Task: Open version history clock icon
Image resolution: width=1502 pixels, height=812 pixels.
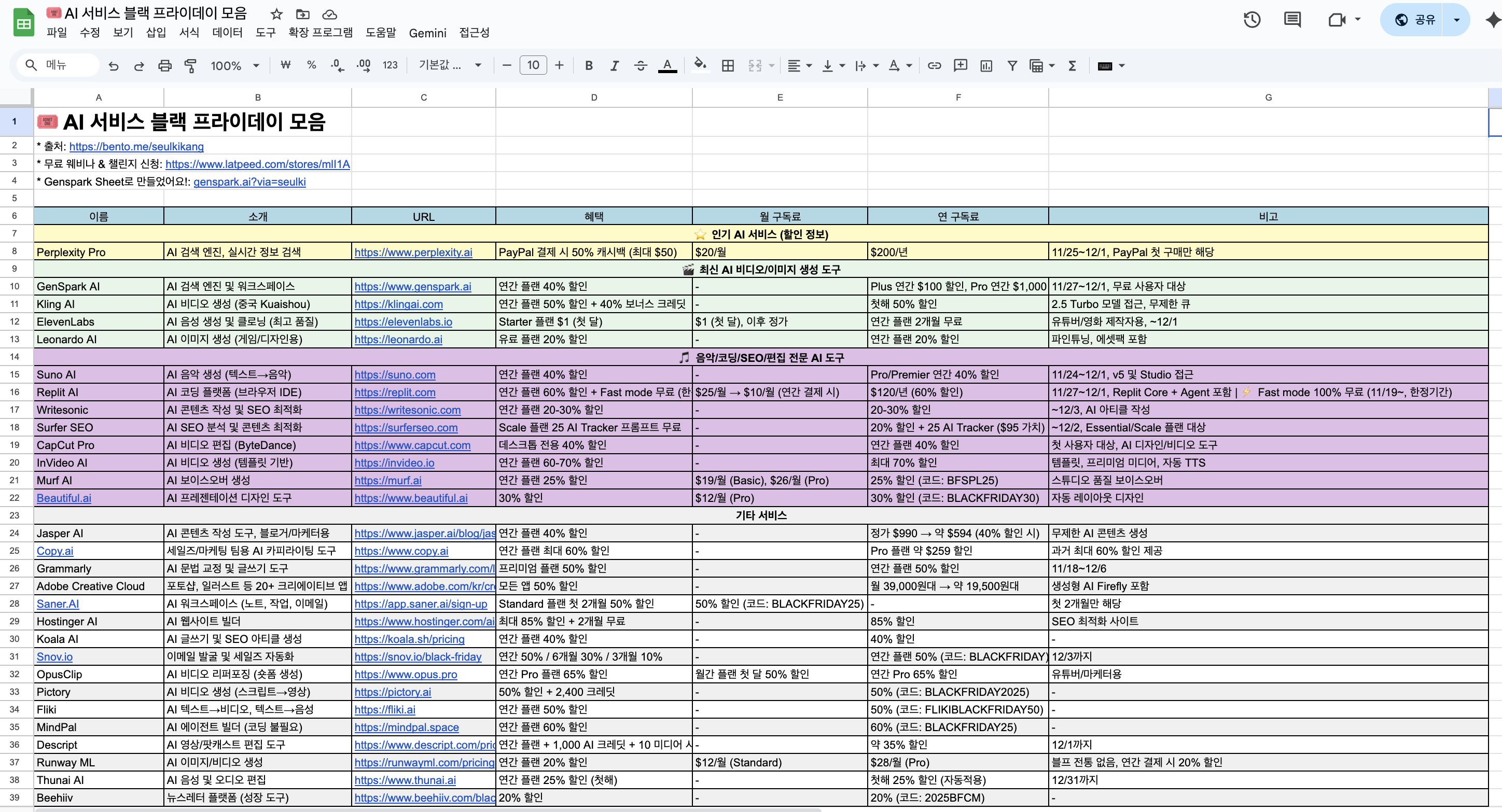Action: pyautogui.click(x=1251, y=20)
